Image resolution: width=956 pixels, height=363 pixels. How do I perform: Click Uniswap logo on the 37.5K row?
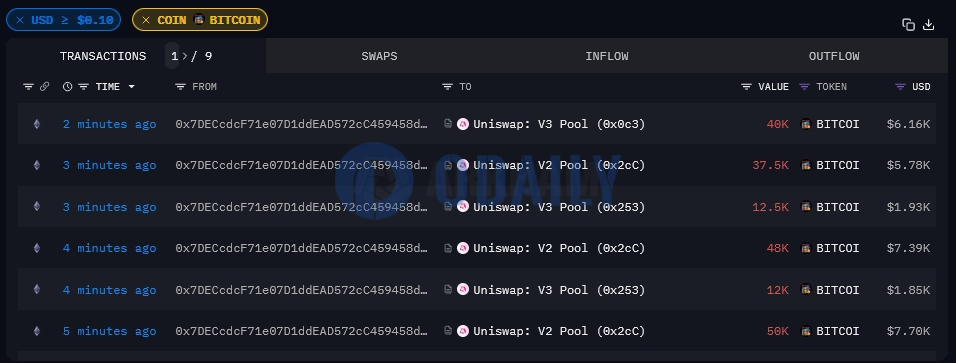click(x=463, y=165)
